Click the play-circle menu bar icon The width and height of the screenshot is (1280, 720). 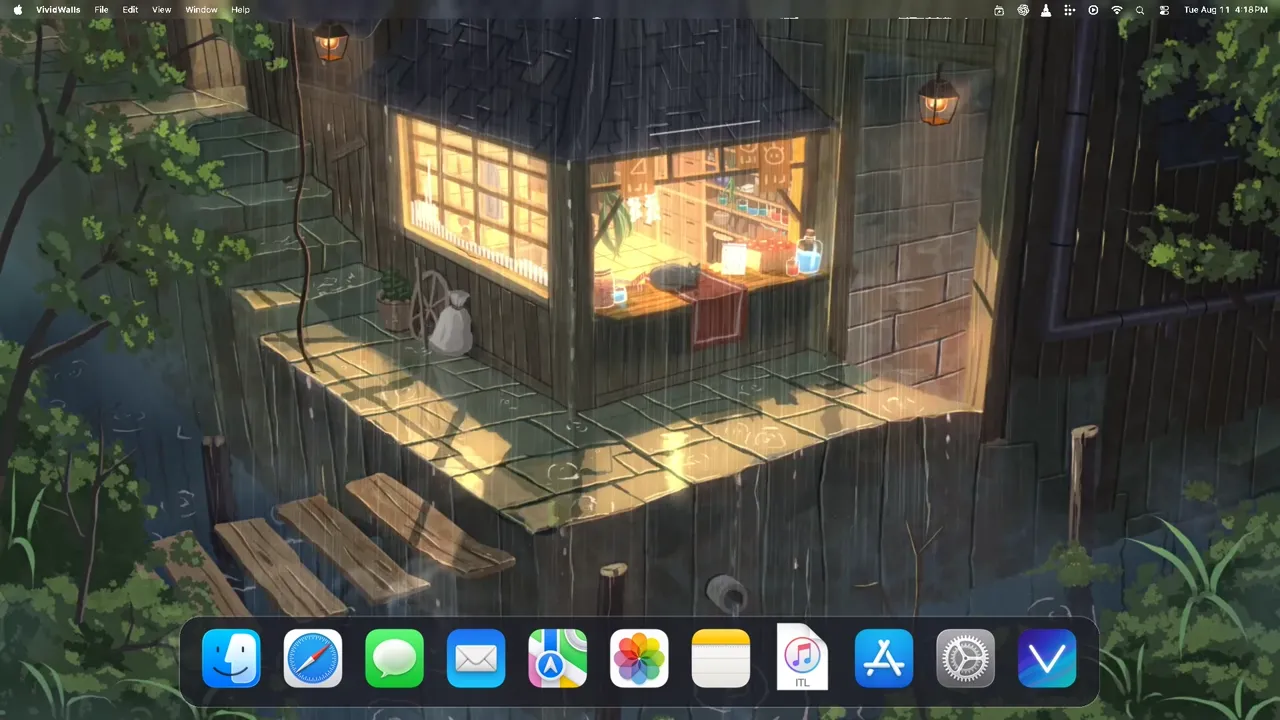pos(1093,10)
